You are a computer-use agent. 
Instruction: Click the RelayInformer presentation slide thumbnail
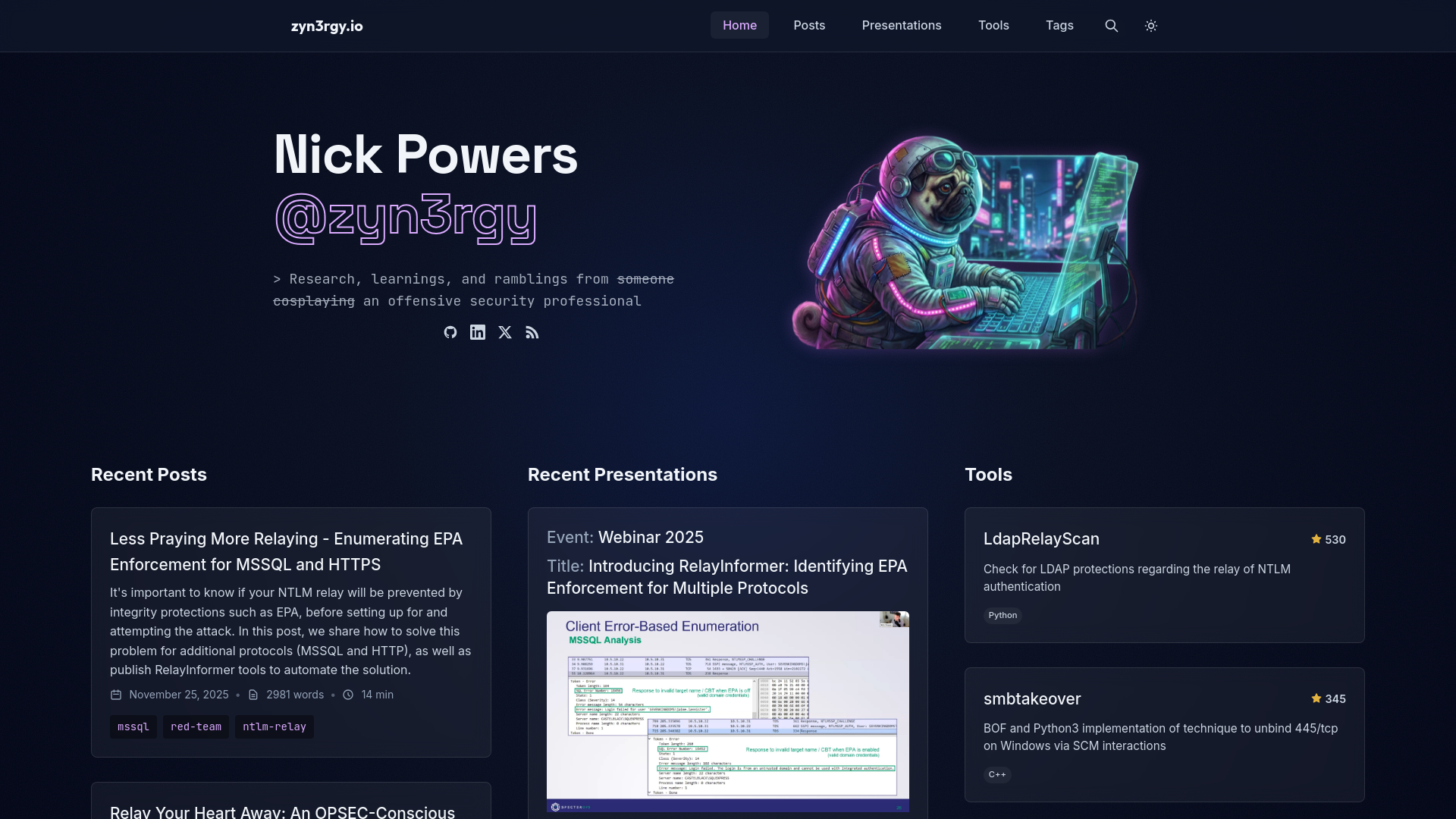(726, 713)
